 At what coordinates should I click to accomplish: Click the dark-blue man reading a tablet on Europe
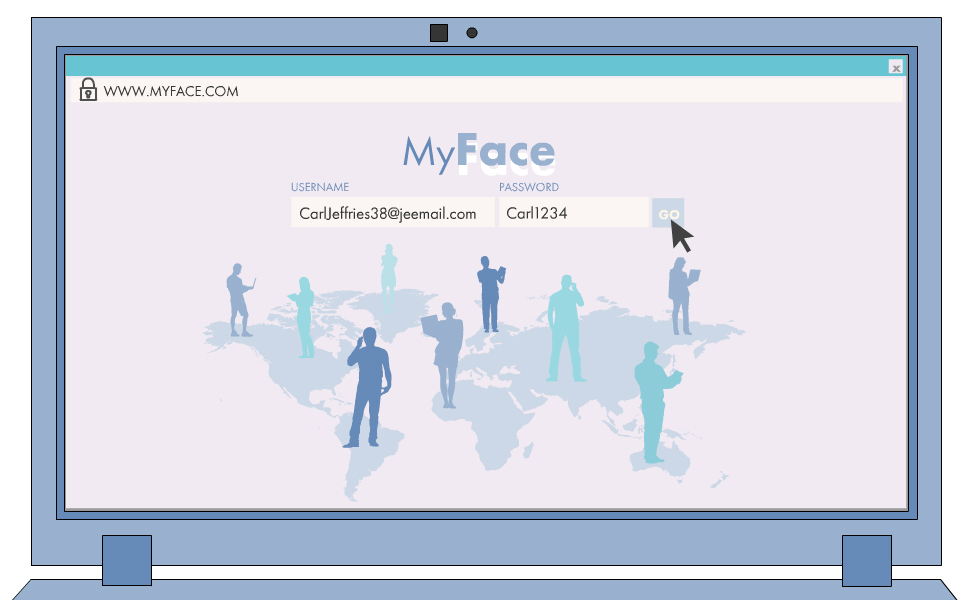point(490,294)
